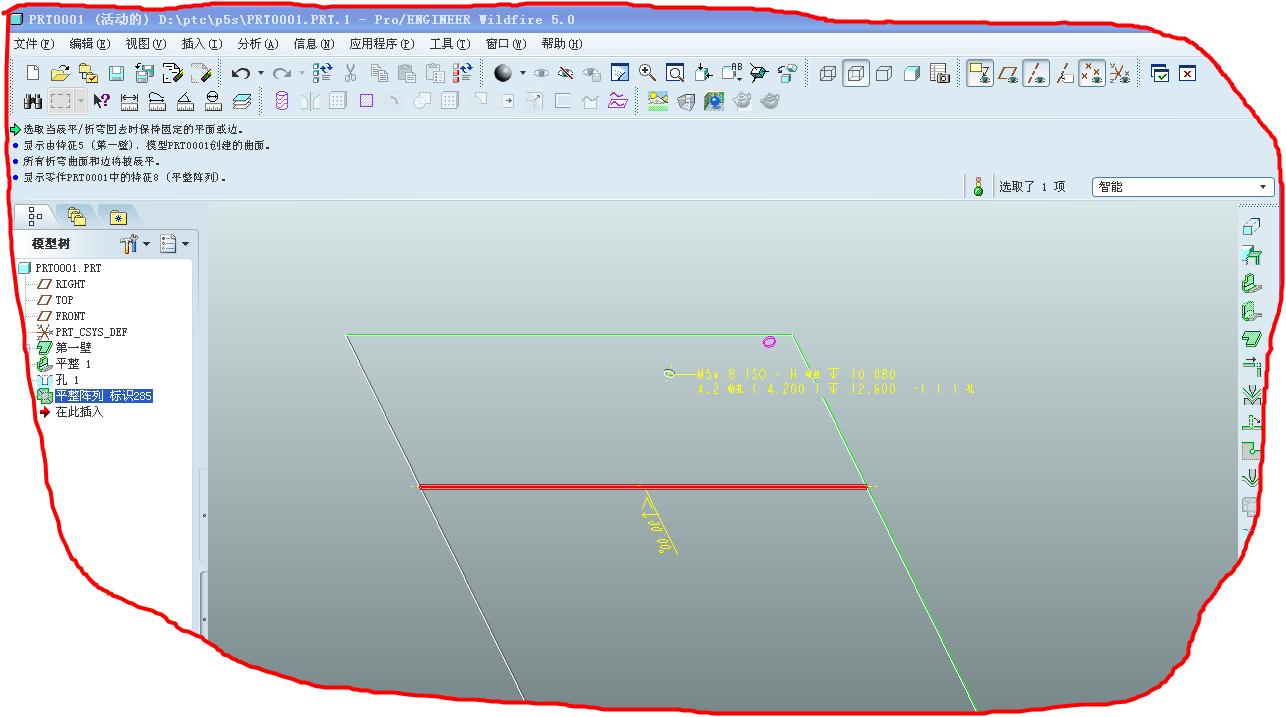The image size is (1286, 717).
Task: Switch to the favorites tab
Action: (118, 217)
